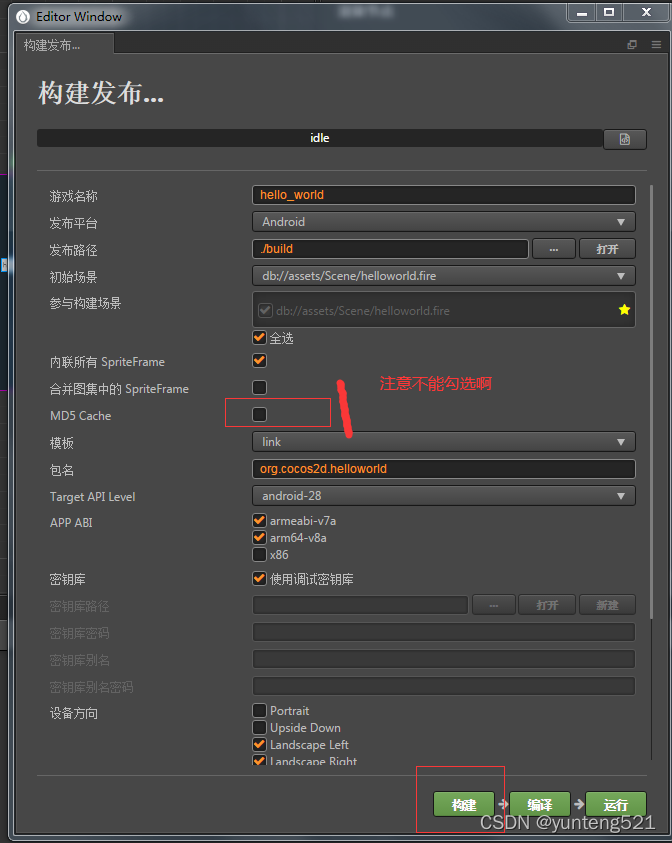Click the 密钥库别名密码 input field
Screen dimensions: 672x843
[x=444, y=685]
